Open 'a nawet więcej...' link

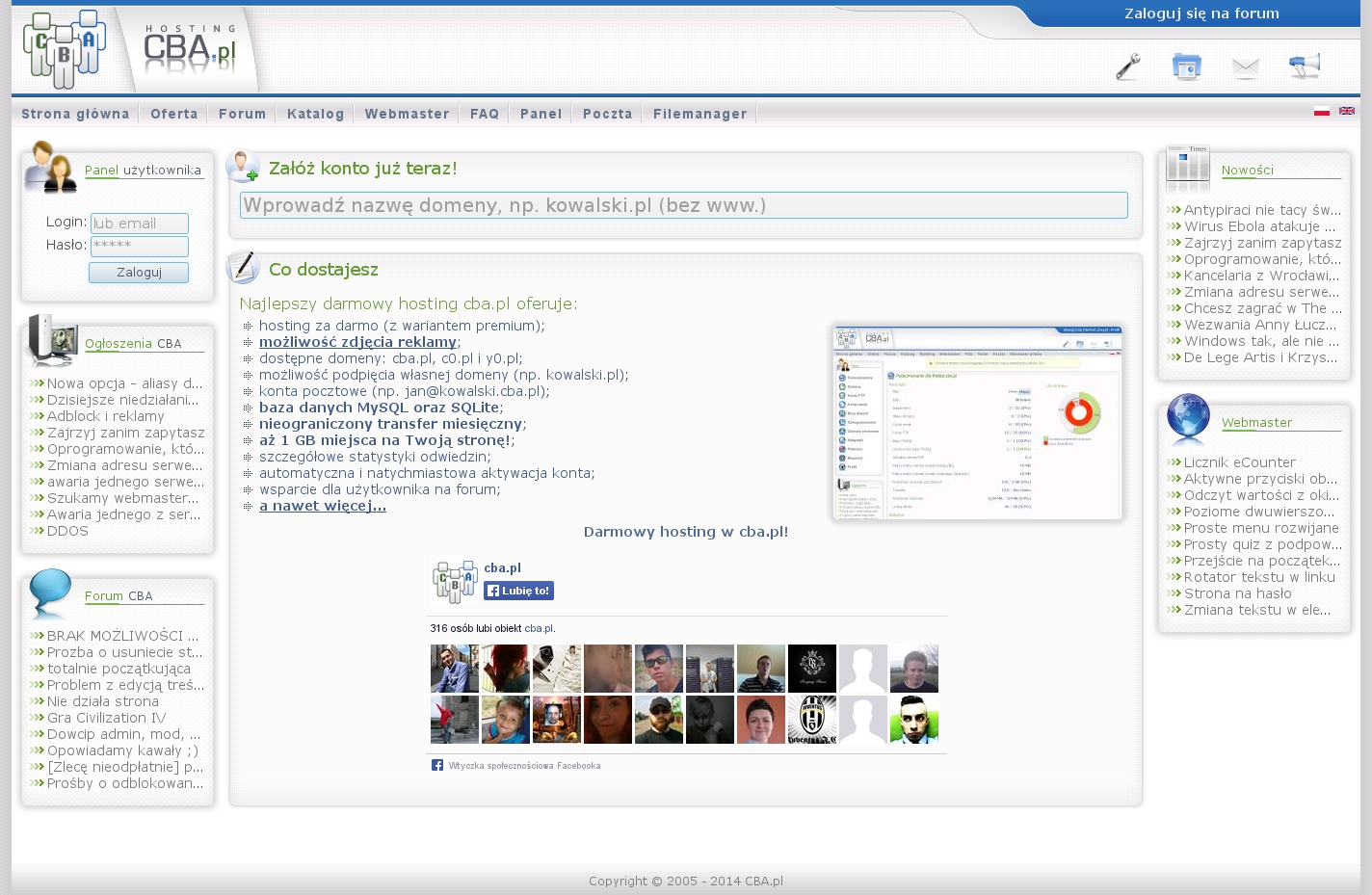pos(322,506)
